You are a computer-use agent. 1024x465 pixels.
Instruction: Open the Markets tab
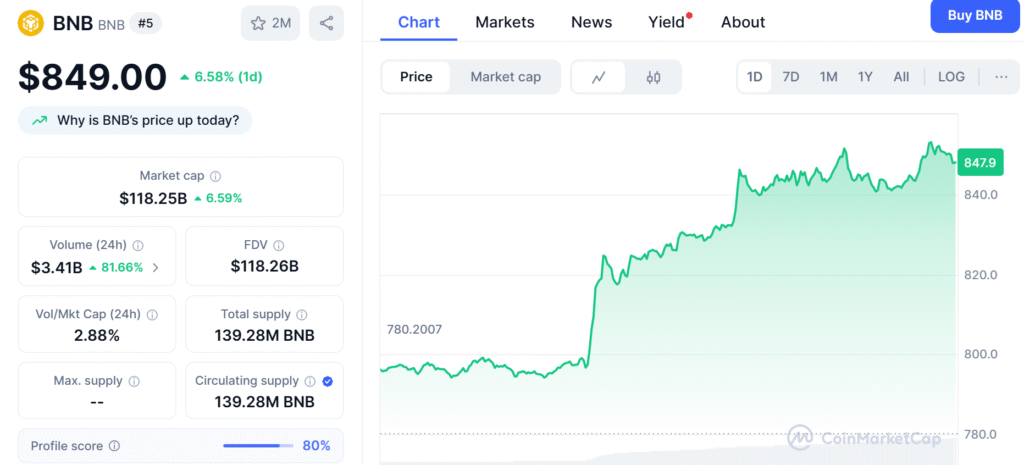tap(504, 22)
